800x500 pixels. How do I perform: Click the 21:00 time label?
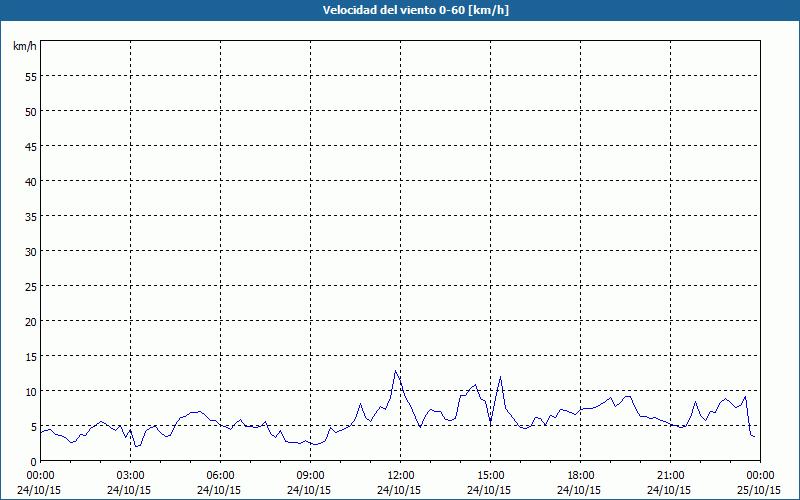(670, 476)
